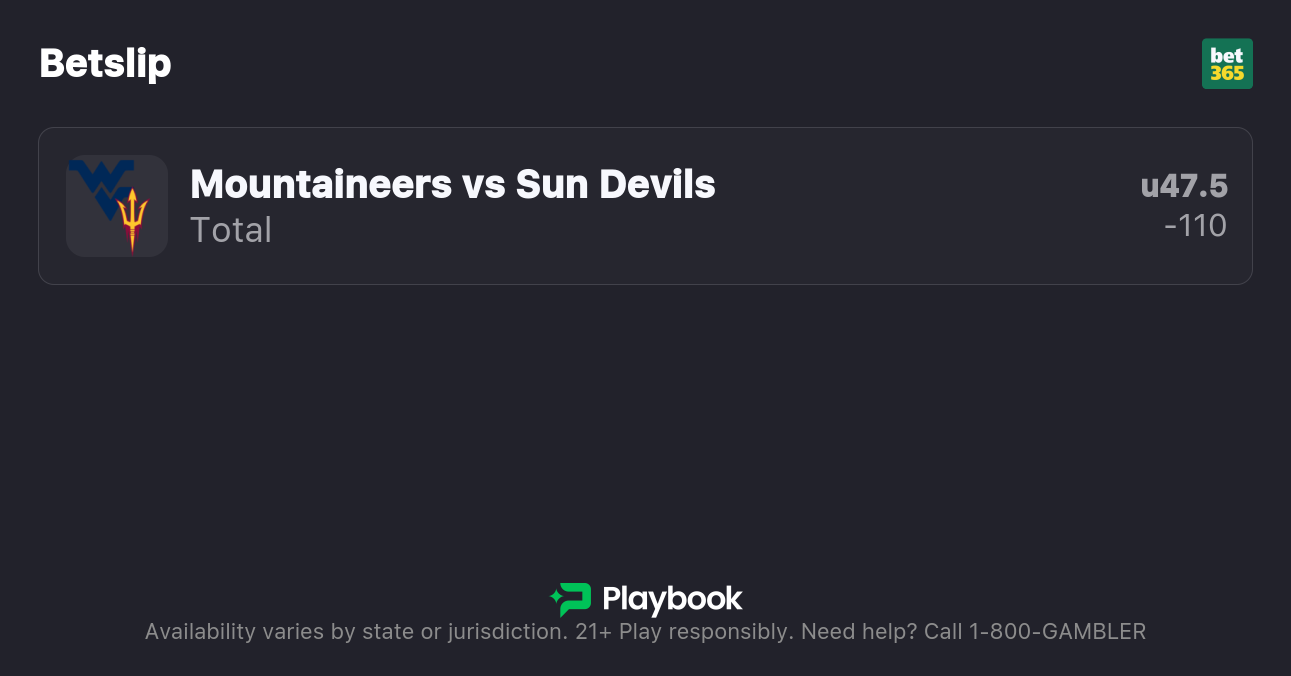Click the -110 odds value

(1195, 226)
